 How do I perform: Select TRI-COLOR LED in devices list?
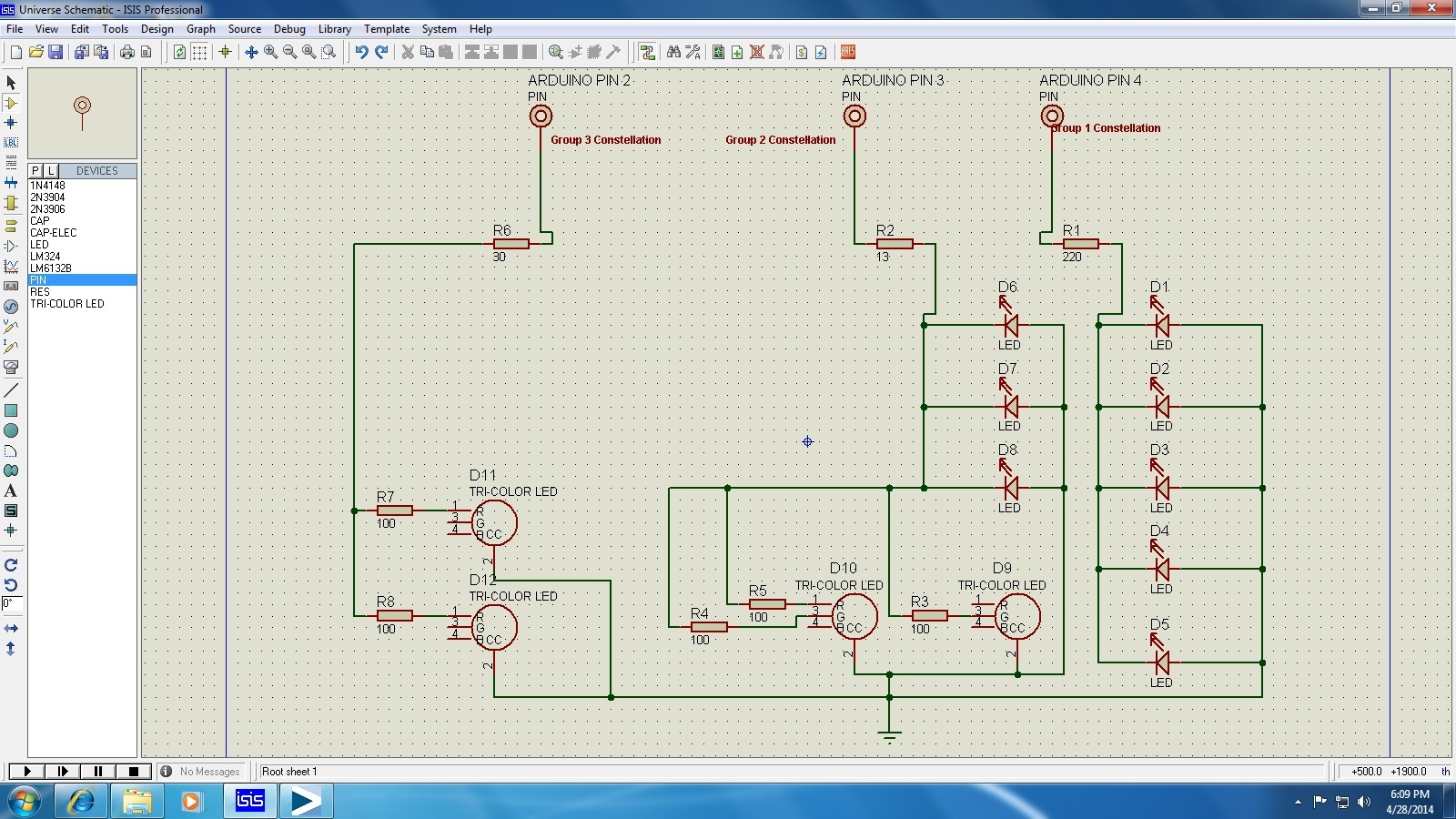pos(67,304)
